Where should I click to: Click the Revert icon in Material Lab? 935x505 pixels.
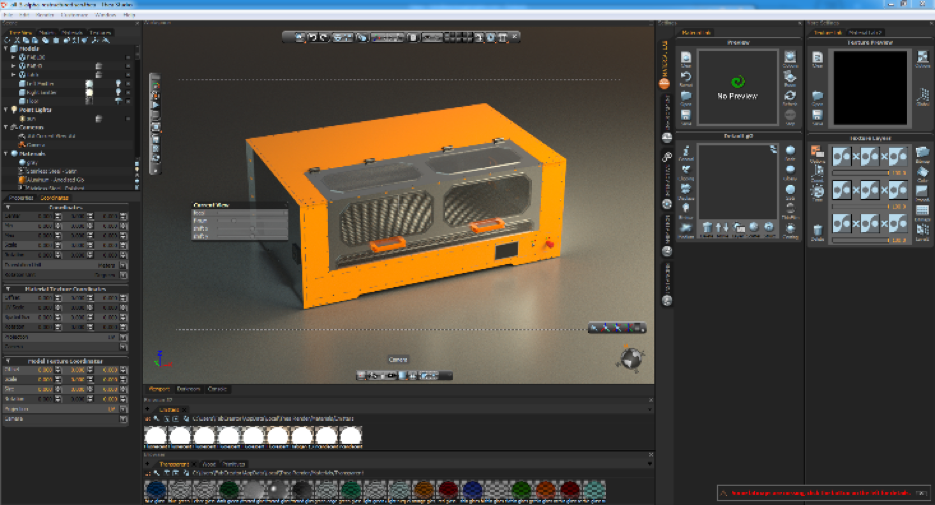click(687, 78)
